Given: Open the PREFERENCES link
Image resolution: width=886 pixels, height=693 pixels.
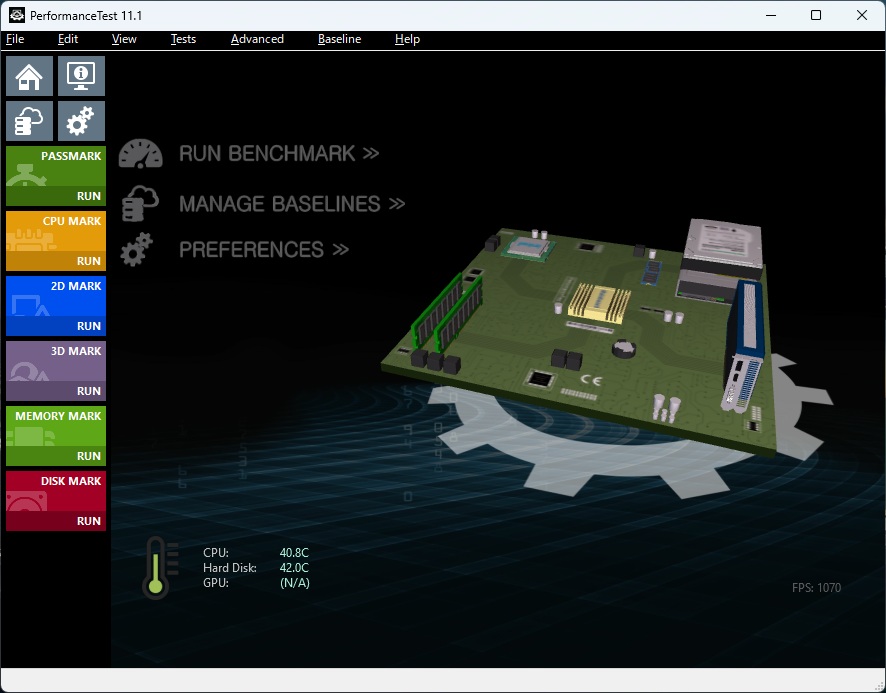Looking at the screenshot, I should [x=264, y=250].
